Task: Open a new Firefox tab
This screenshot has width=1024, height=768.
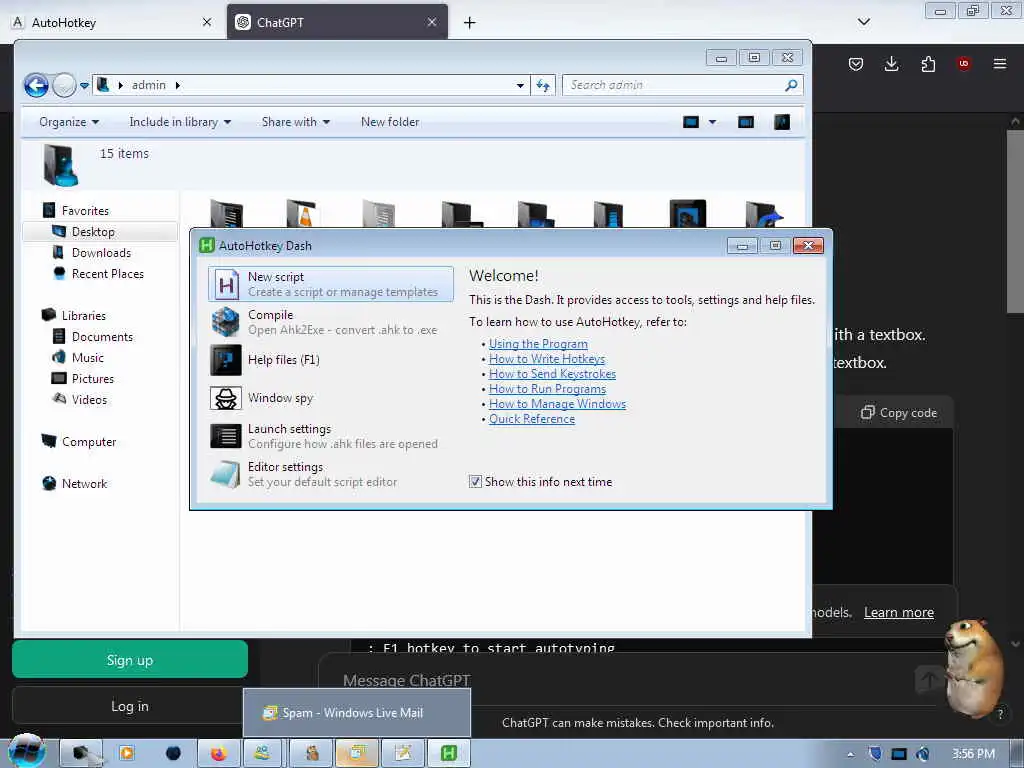Action: [470, 23]
